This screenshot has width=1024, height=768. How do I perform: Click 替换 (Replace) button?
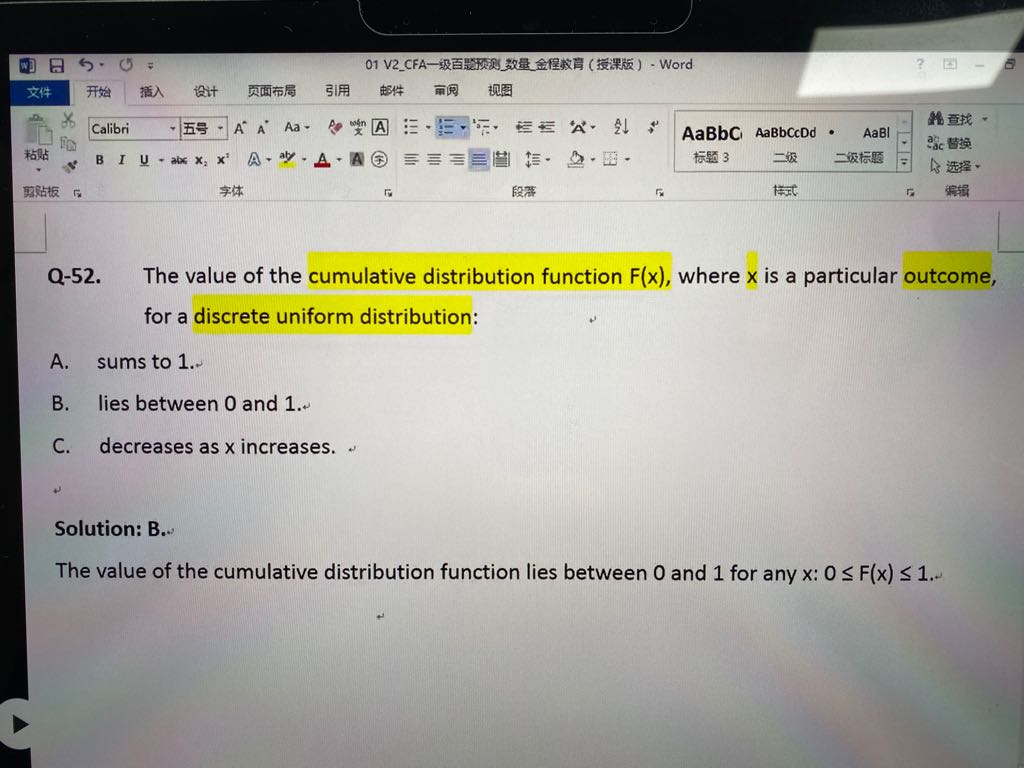point(950,143)
